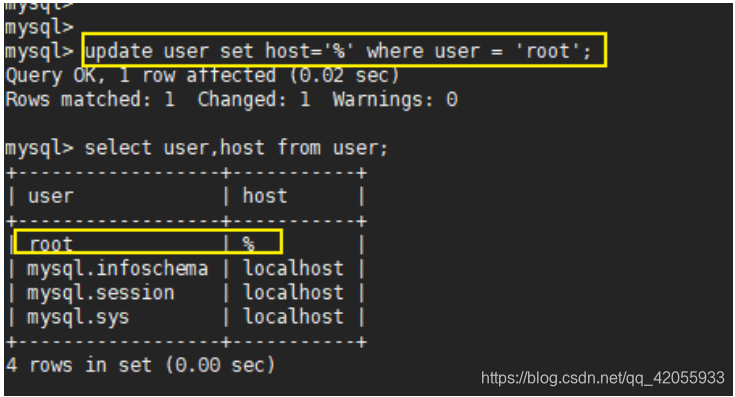This screenshot has width=735, height=397.
Task: Click the 'Rows matched: 1' text
Action: coord(90,99)
